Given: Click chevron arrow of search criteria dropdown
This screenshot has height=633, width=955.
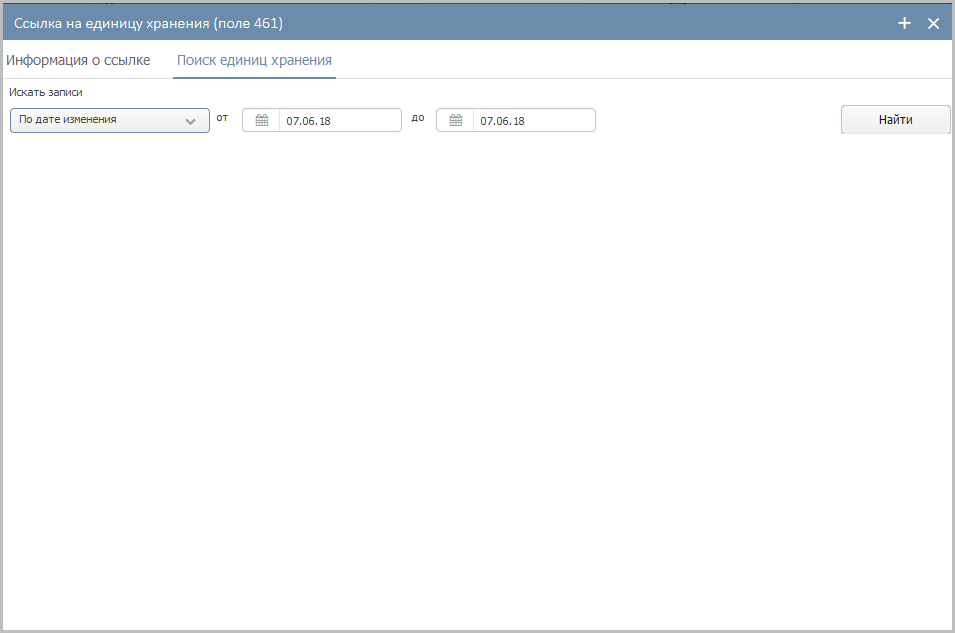Looking at the screenshot, I should (191, 121).
